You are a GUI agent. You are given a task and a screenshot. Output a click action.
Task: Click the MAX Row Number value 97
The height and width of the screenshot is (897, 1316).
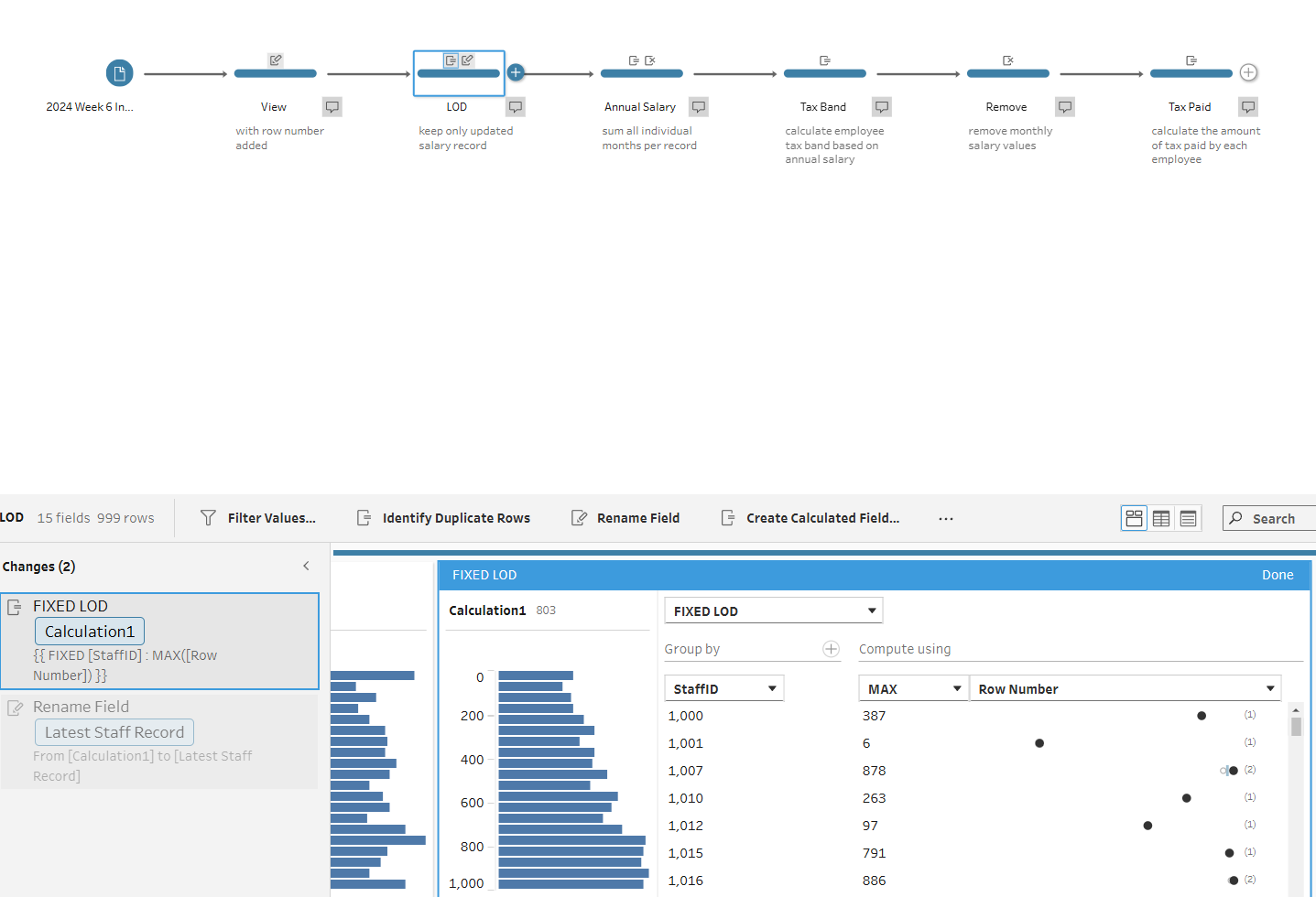[x=870, y=826]
